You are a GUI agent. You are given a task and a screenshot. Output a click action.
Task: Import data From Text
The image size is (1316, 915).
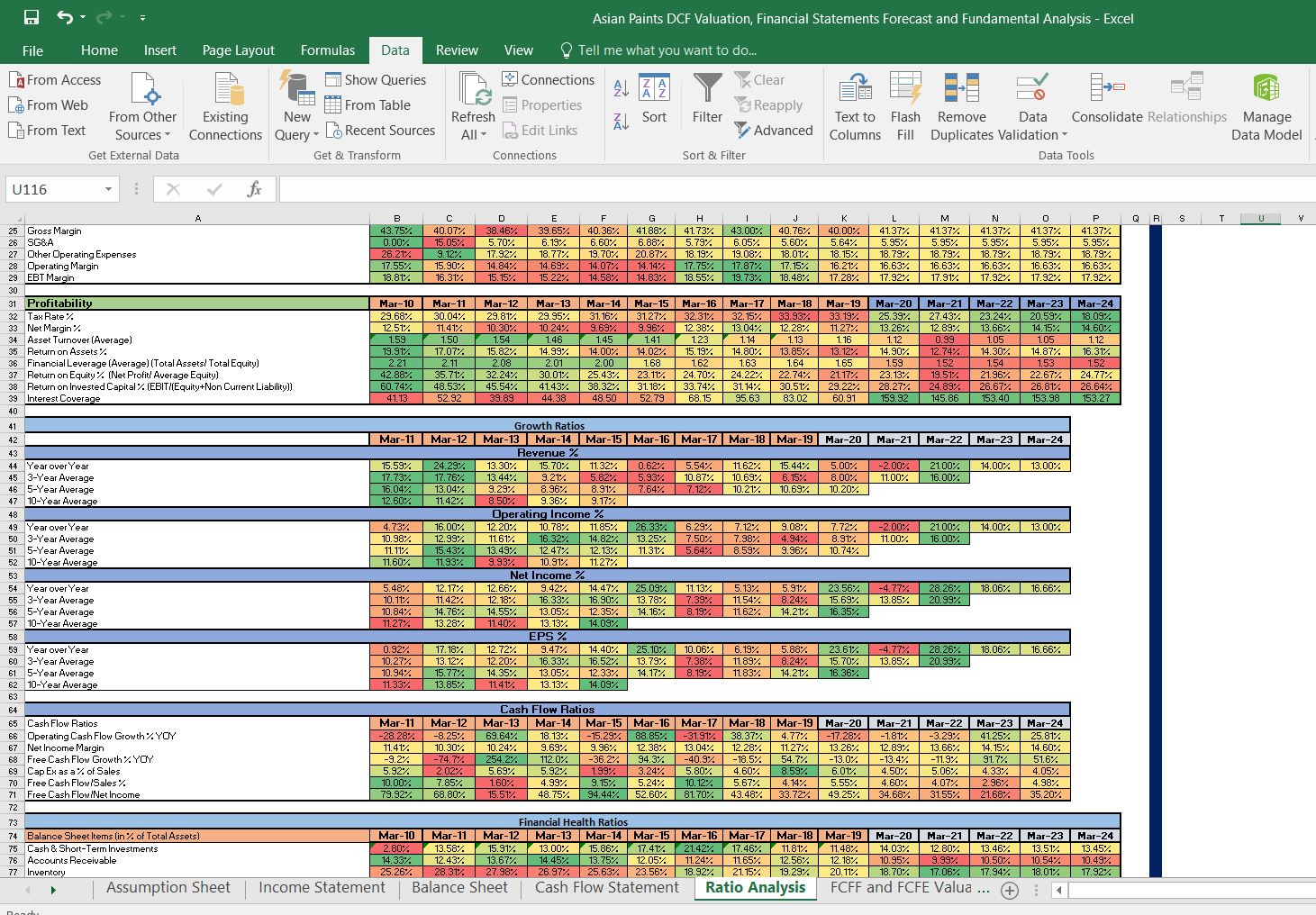(x=48, y=131)
